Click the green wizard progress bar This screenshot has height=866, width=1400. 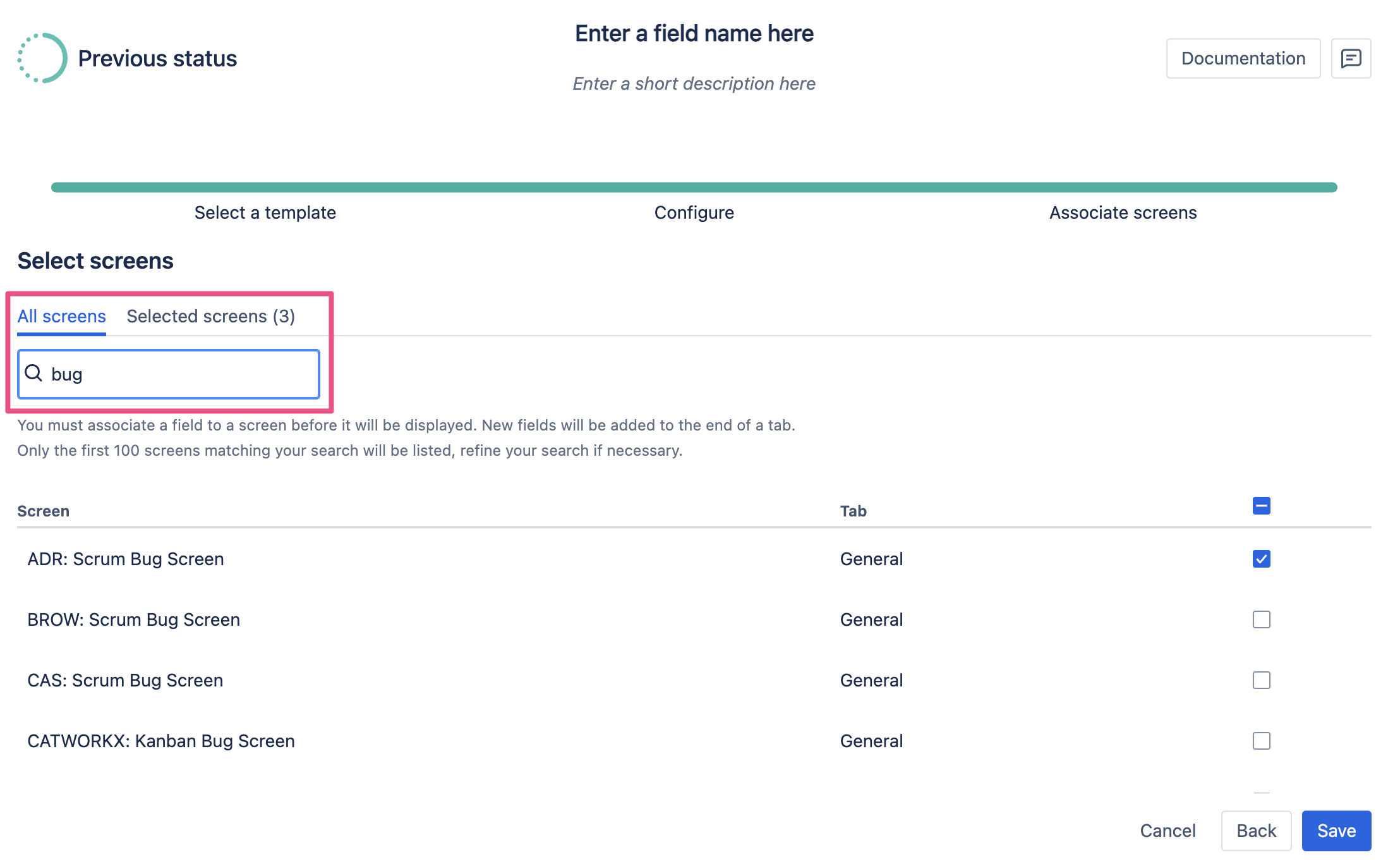tap(694, 187)
